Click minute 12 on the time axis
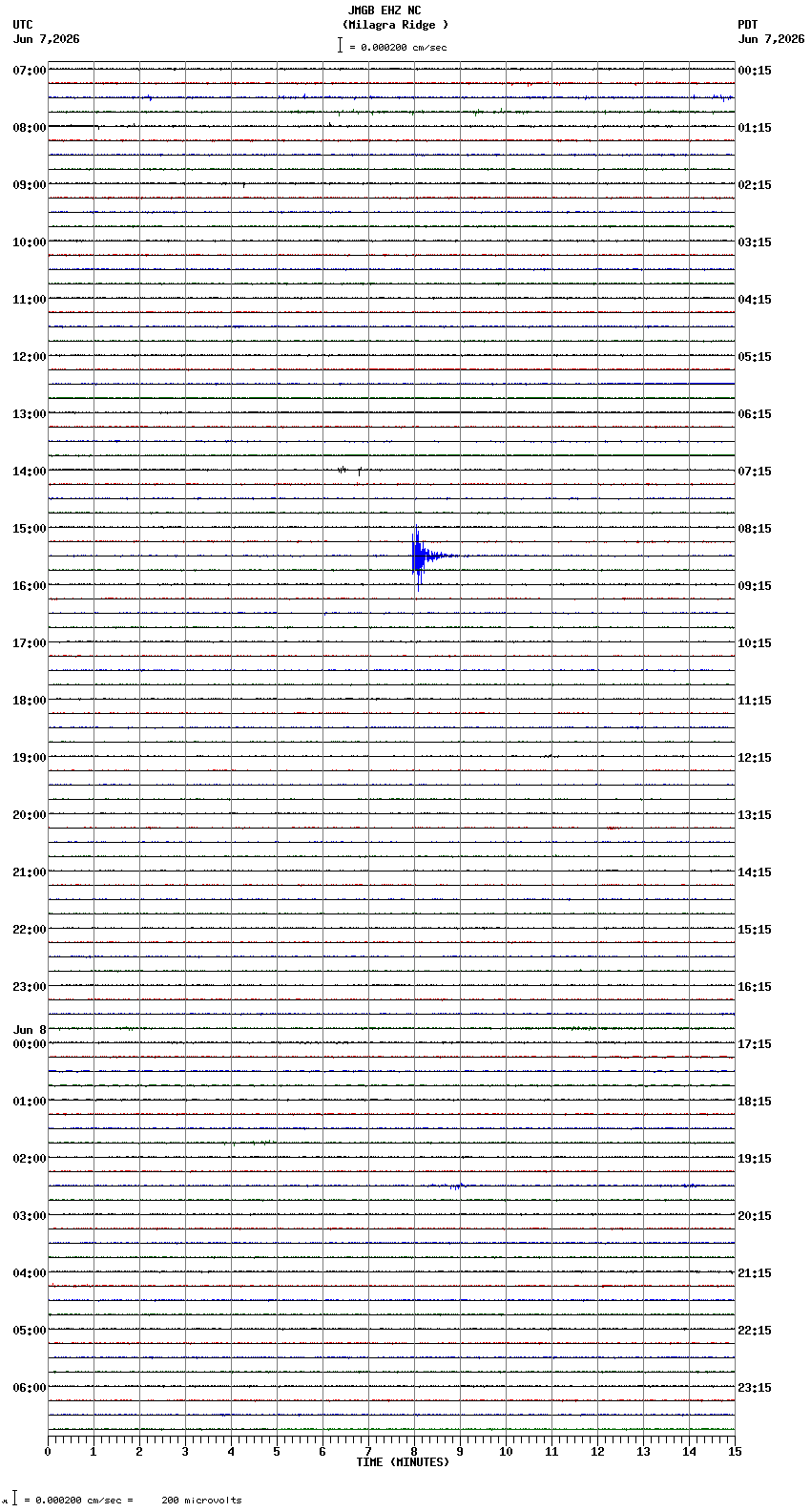 [x=597, y=1452]
